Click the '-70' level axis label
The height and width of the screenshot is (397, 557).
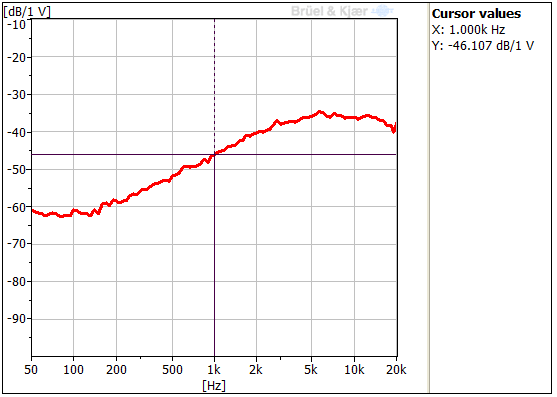coord(17,244)
